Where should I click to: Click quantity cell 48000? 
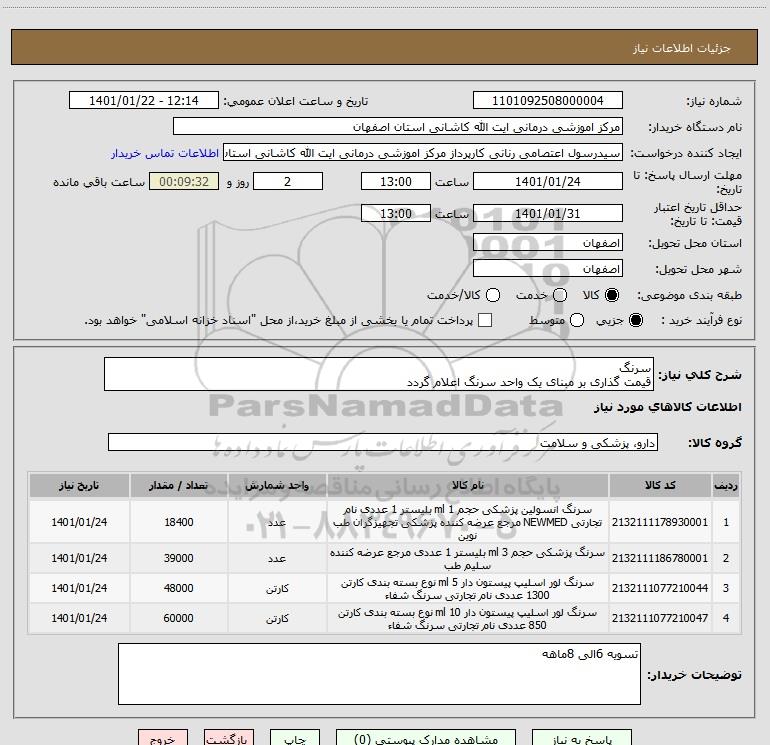point(179,588)
